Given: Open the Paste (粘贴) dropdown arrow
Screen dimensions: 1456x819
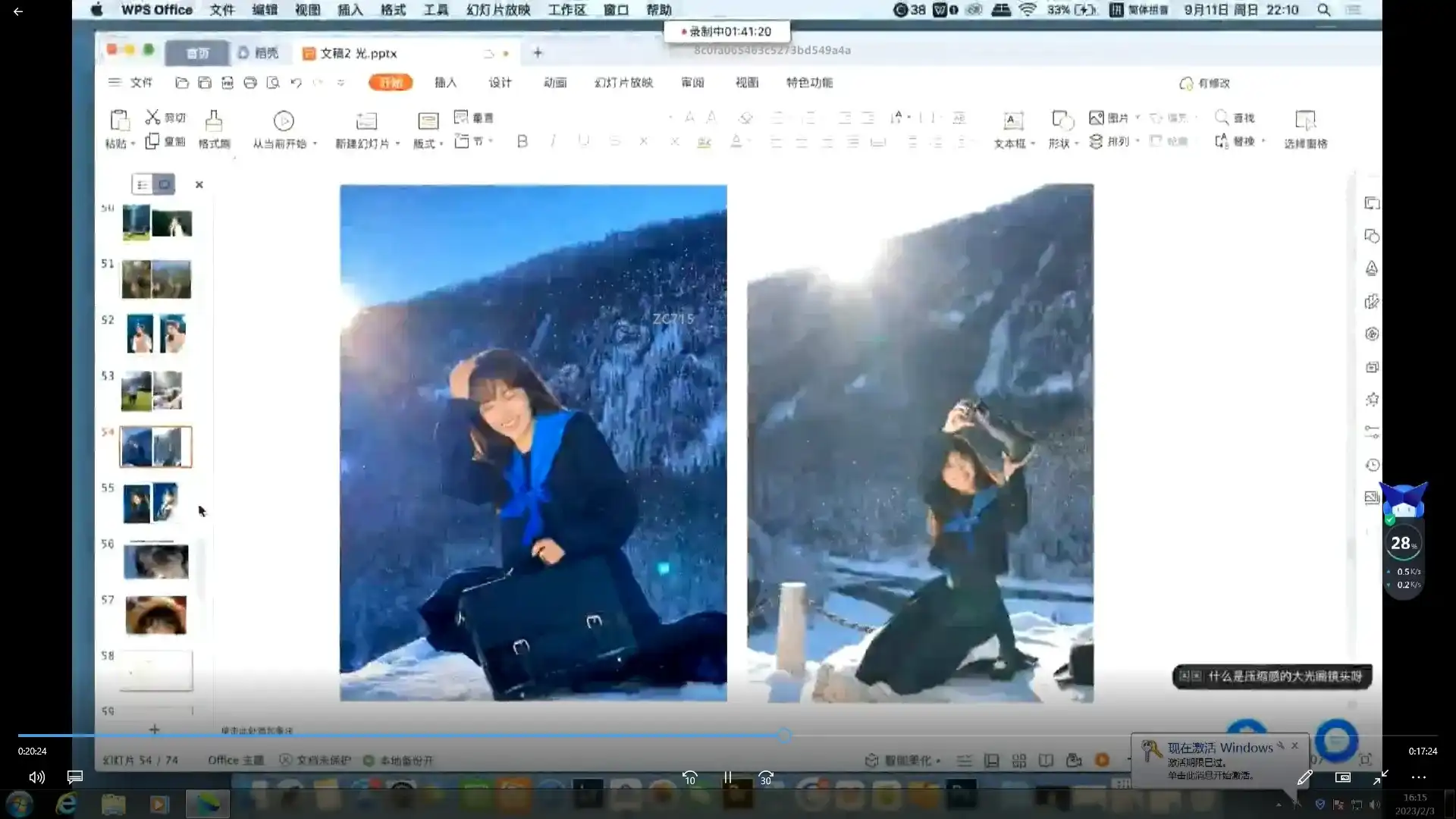Looking at the screenshot, I should coord(132,143).
